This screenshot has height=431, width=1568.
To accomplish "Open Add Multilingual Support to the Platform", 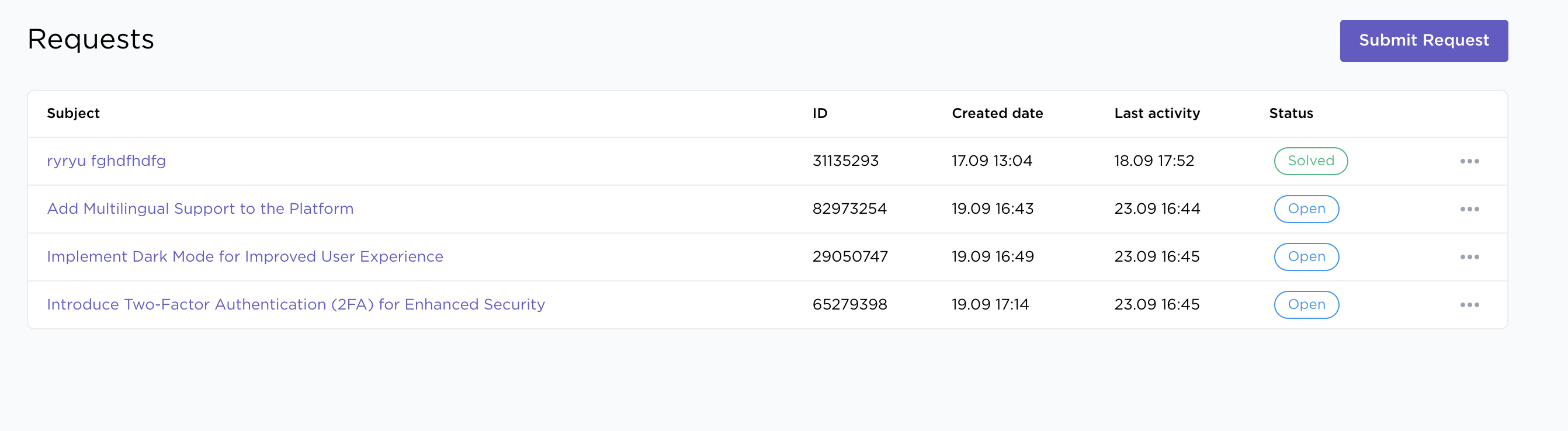I will 200,208.
